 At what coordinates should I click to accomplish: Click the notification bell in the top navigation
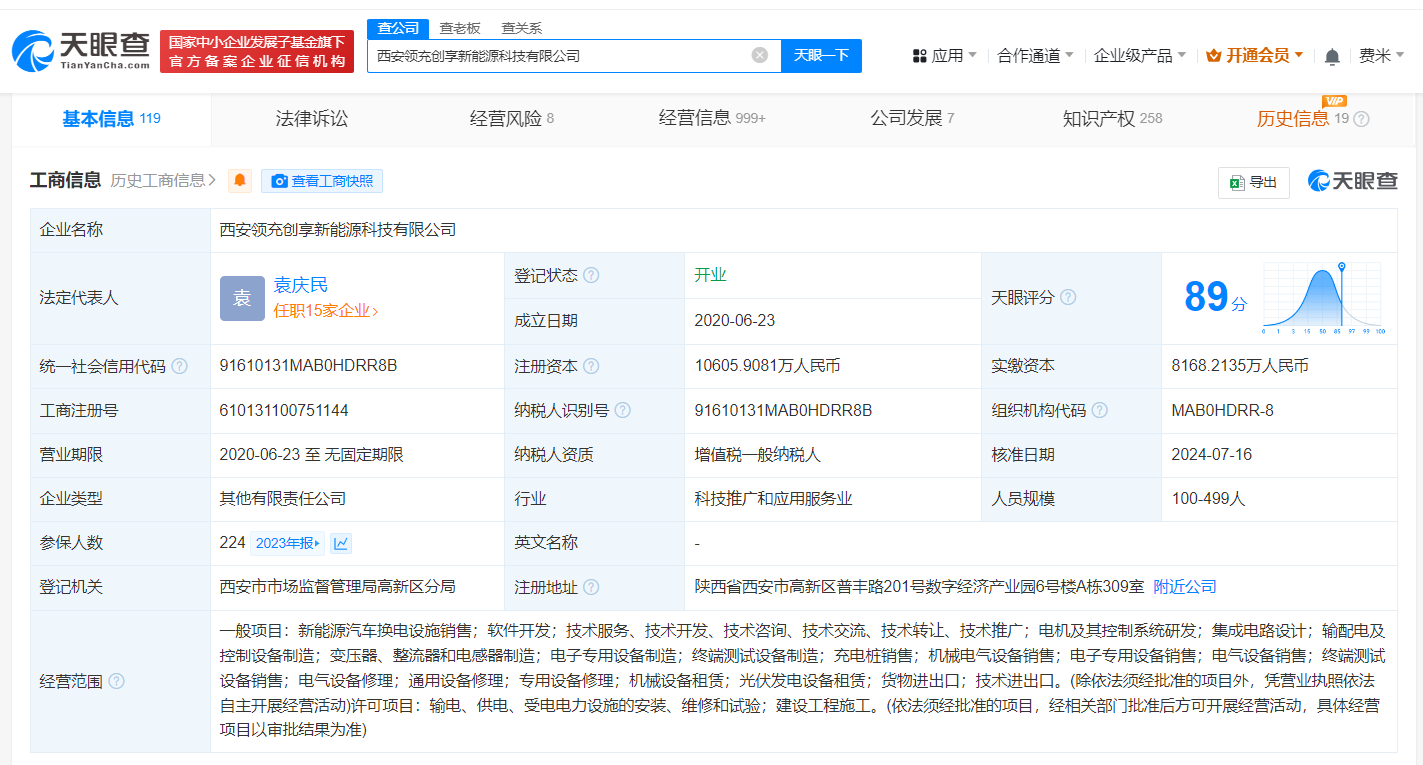click(1331, 57)
